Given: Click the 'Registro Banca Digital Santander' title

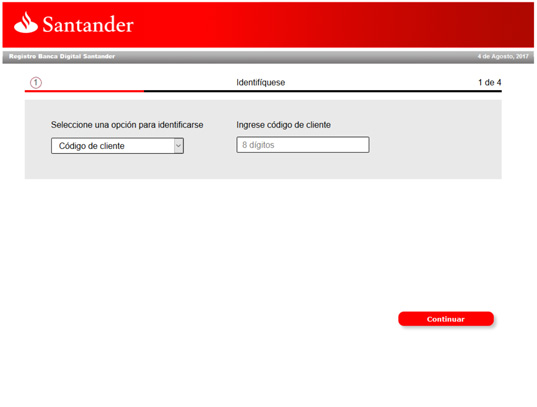Looking at the screenshot, I should pyautogui.click(x=62, y=56).
